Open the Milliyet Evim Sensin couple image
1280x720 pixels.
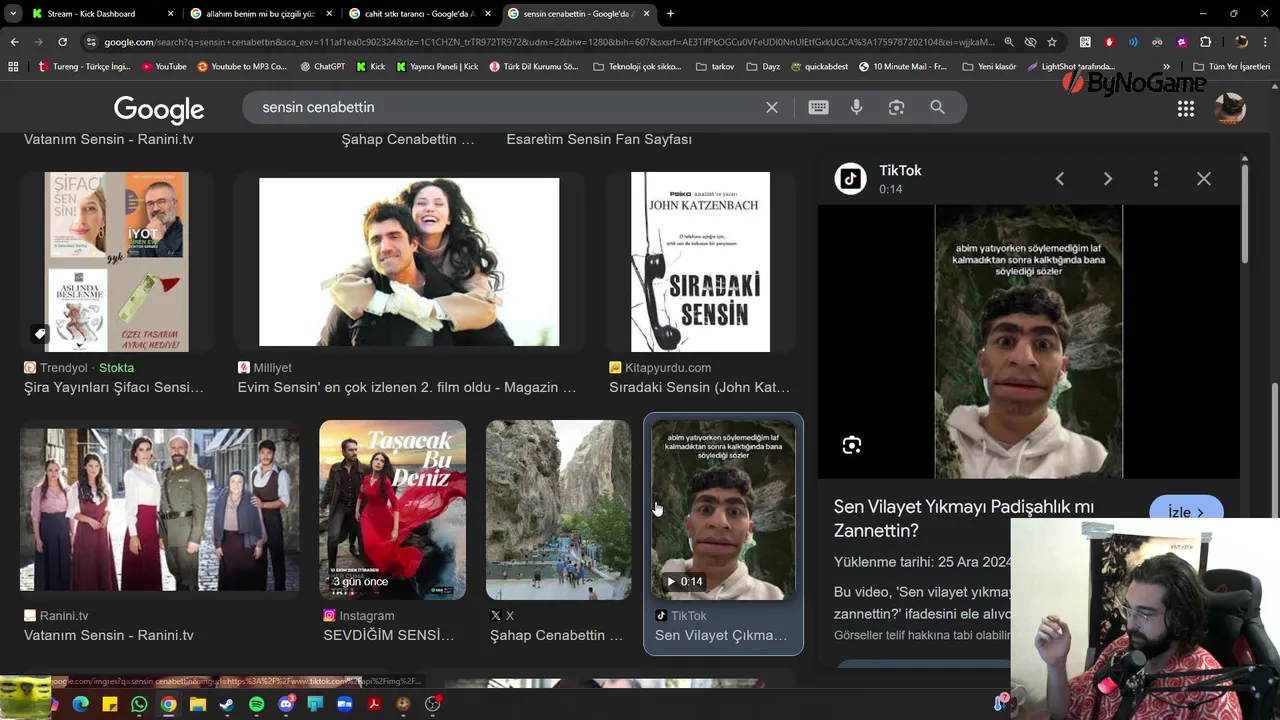(x=409, y=262)
